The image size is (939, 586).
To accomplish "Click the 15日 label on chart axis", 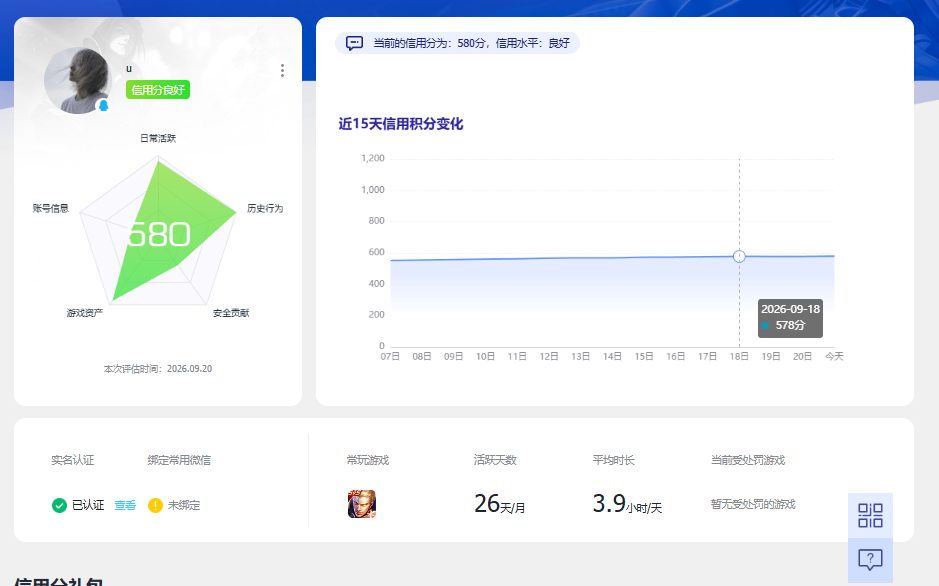I will [x=644, y=357].
